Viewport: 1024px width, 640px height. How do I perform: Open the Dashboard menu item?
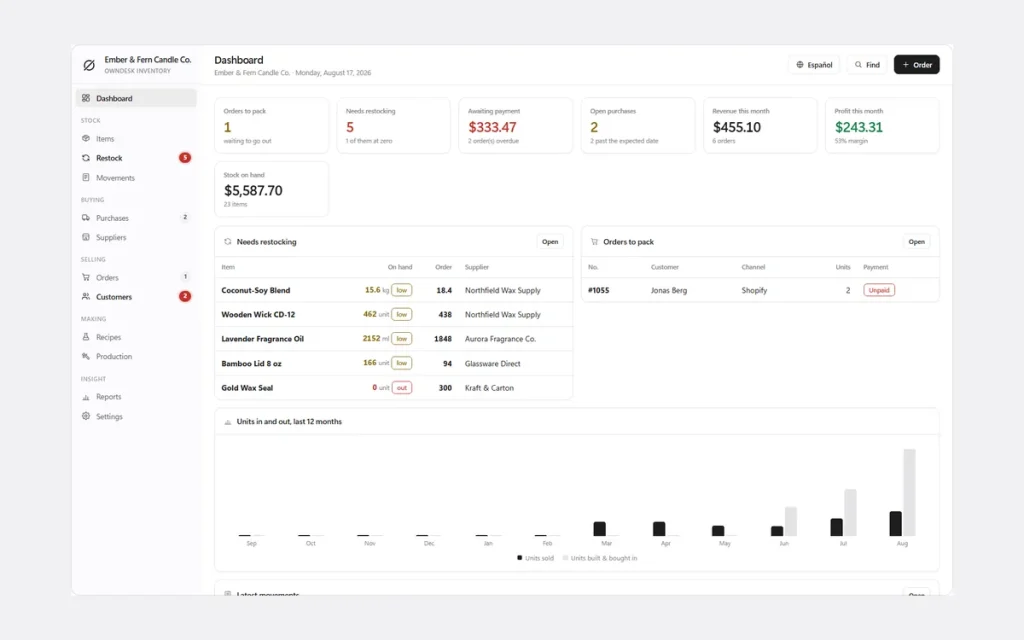(136, 98)
